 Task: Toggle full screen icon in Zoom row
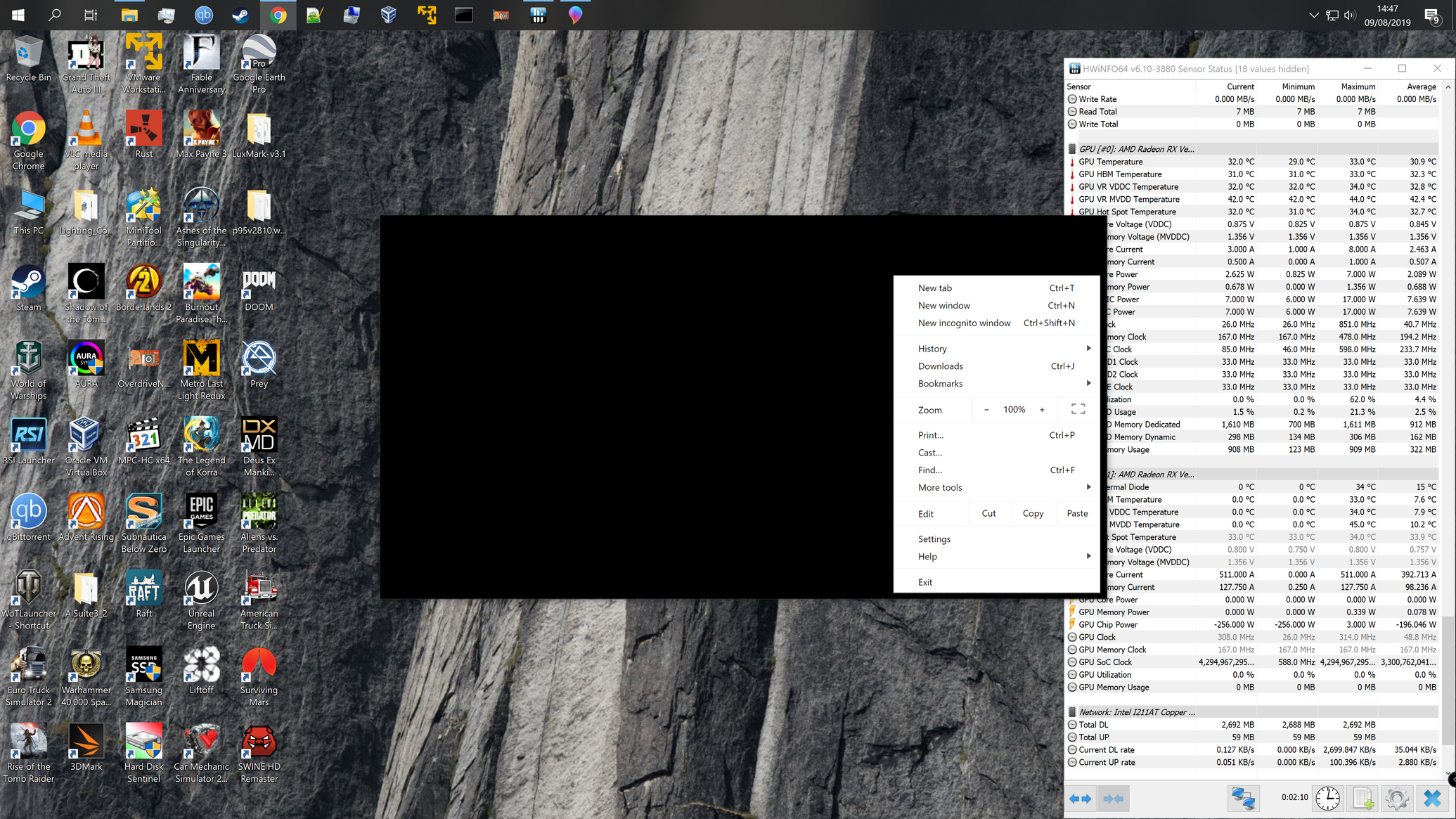[x=1078, y=409]
